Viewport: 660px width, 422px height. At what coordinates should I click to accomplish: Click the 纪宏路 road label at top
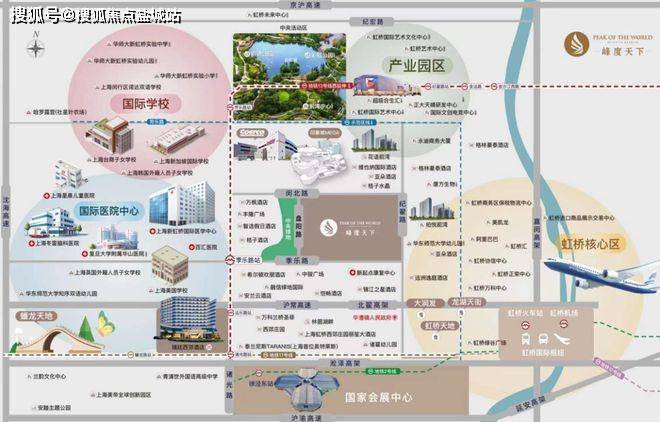[x=373, y=21]
